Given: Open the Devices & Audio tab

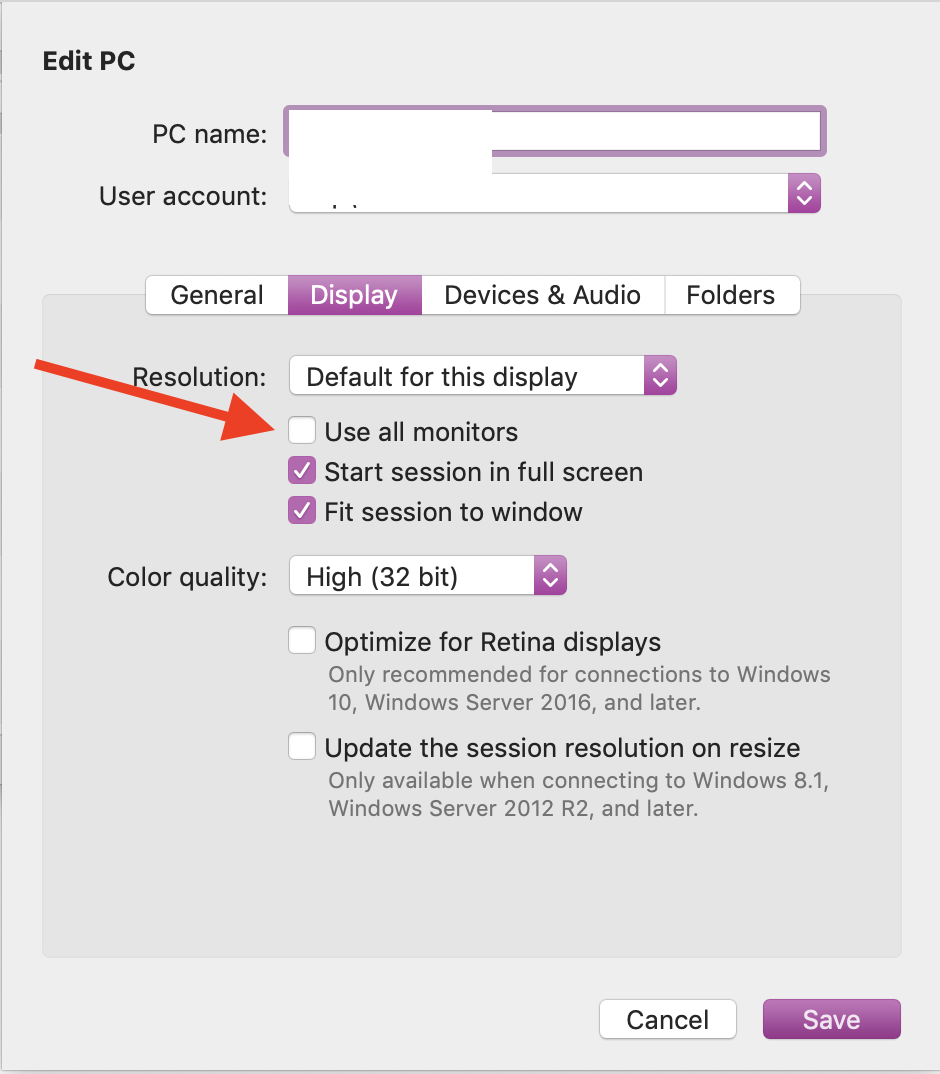Looking at the screenshot, I should point(542,295).
